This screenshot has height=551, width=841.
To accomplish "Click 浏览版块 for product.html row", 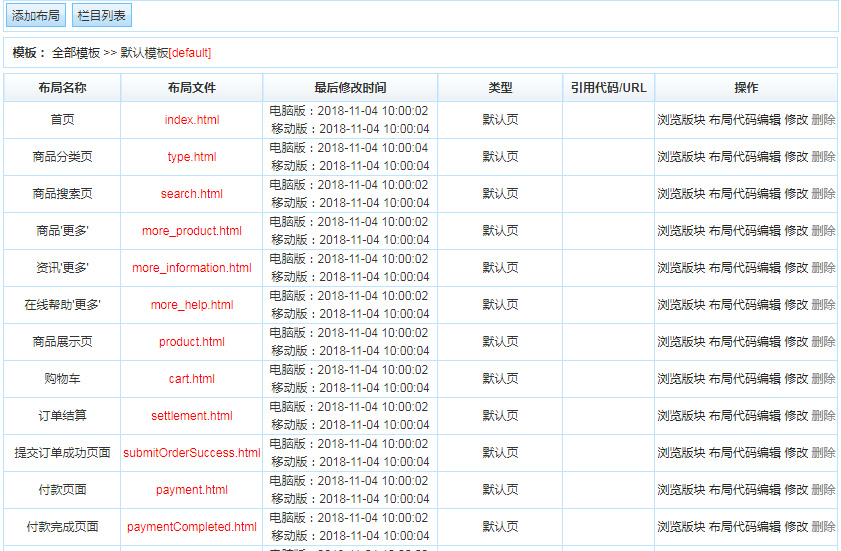I will pos(681,342).
